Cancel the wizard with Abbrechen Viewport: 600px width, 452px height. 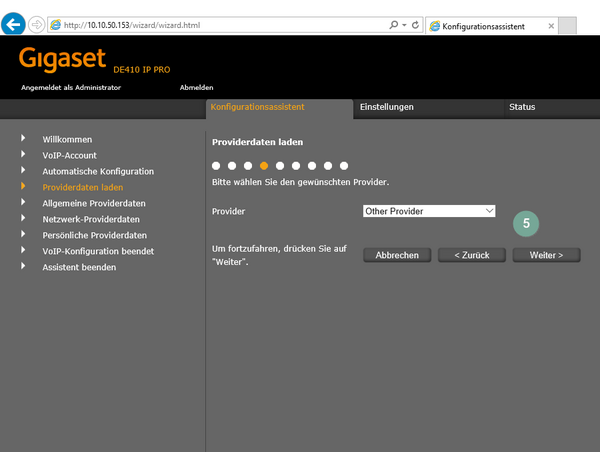(x=397, y=255)
